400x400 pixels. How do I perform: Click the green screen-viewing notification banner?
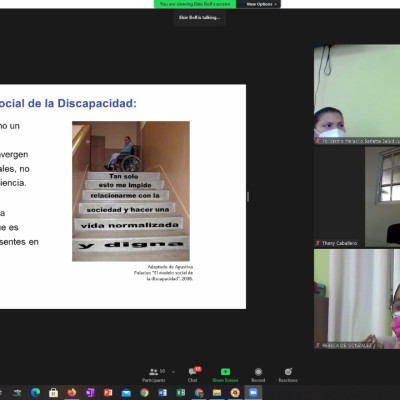[195, 4]
